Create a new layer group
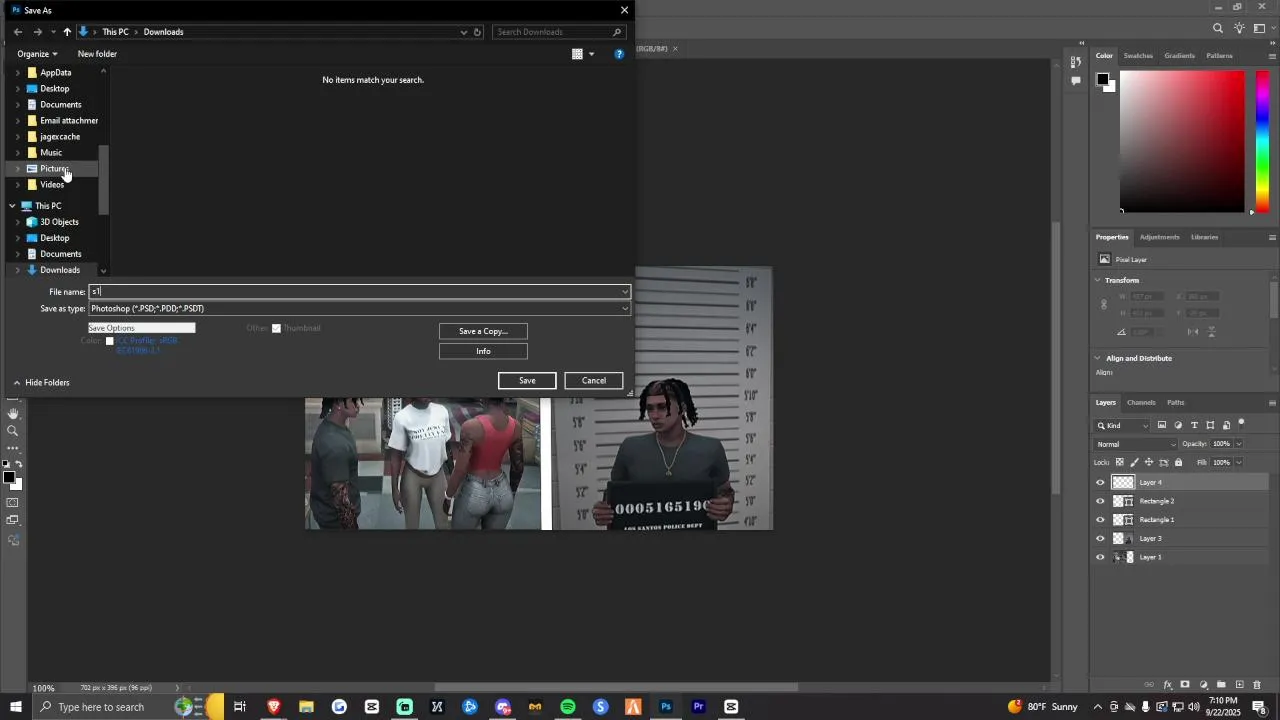The height and width of the screenshot is (720, 1280). [x=1221, y=685]
